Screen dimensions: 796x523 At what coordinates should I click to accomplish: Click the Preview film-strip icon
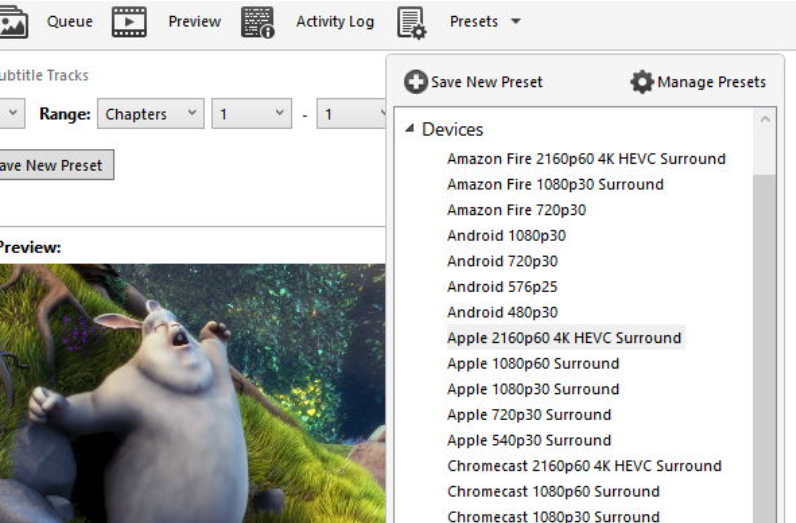(129, 22)
